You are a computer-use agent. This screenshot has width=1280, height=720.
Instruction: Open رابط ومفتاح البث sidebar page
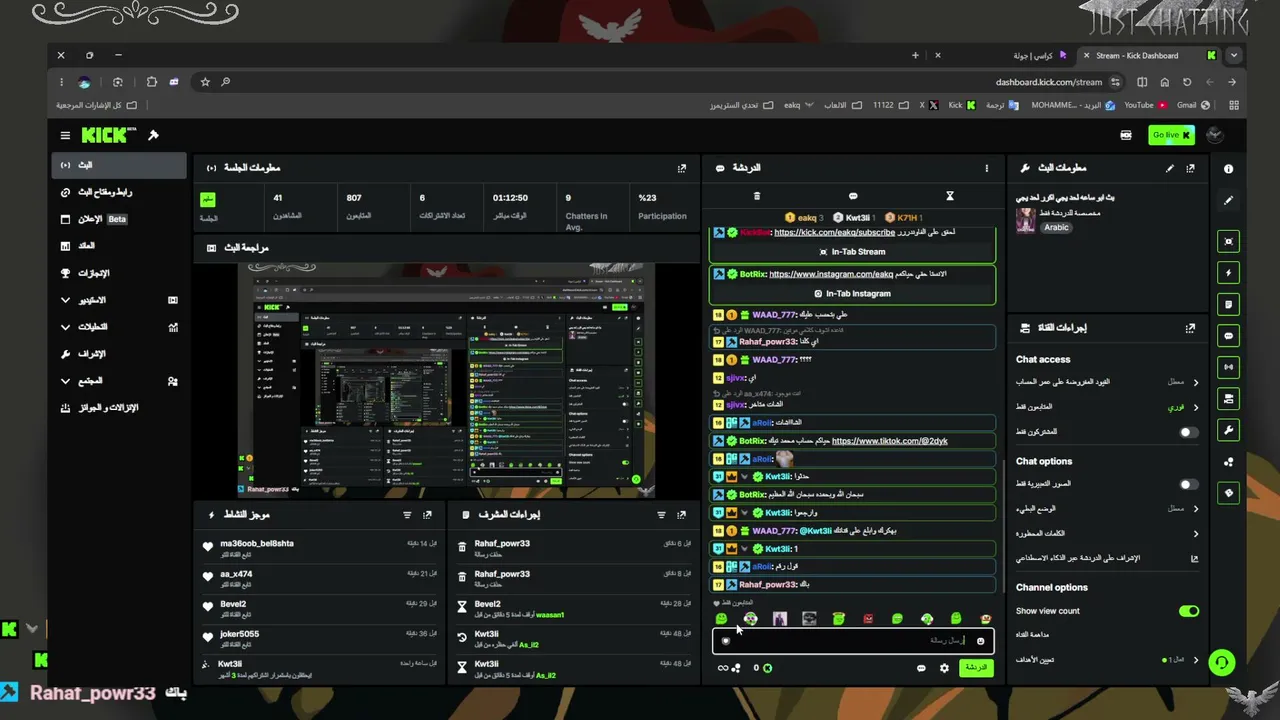[120, 192]
